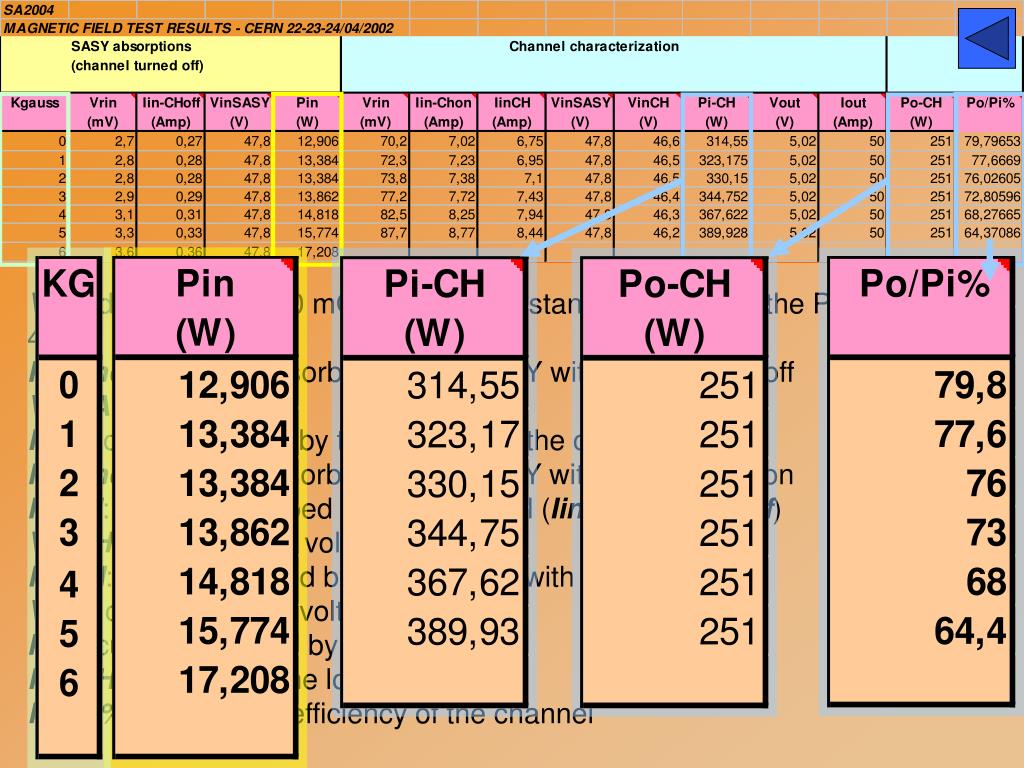This screenshot has height=768, width=1024.
Task: Click large value '17,208' in Pin column
Action: [x=234, y=680]
